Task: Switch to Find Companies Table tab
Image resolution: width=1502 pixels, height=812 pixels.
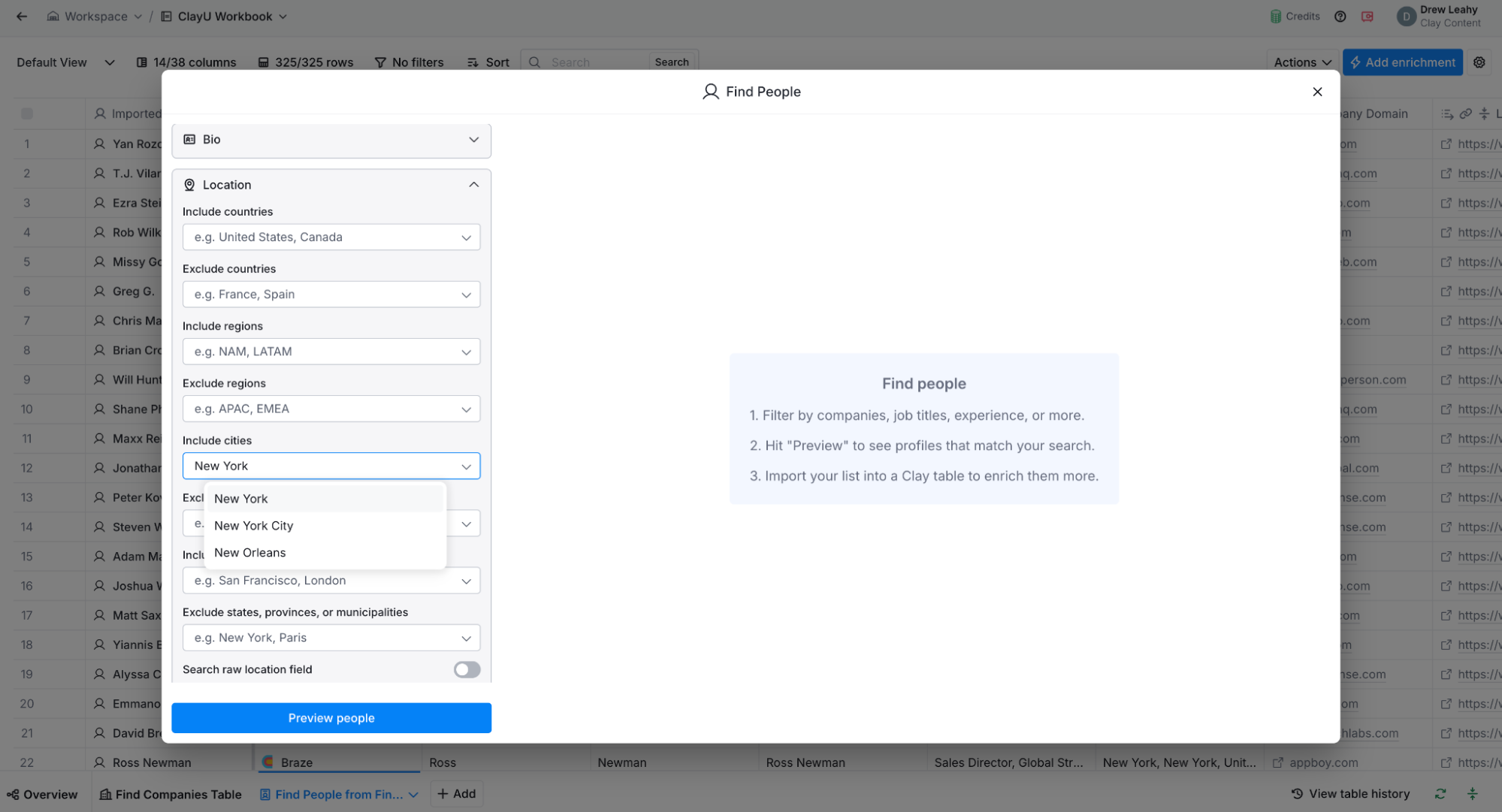Action: (171, 794)
